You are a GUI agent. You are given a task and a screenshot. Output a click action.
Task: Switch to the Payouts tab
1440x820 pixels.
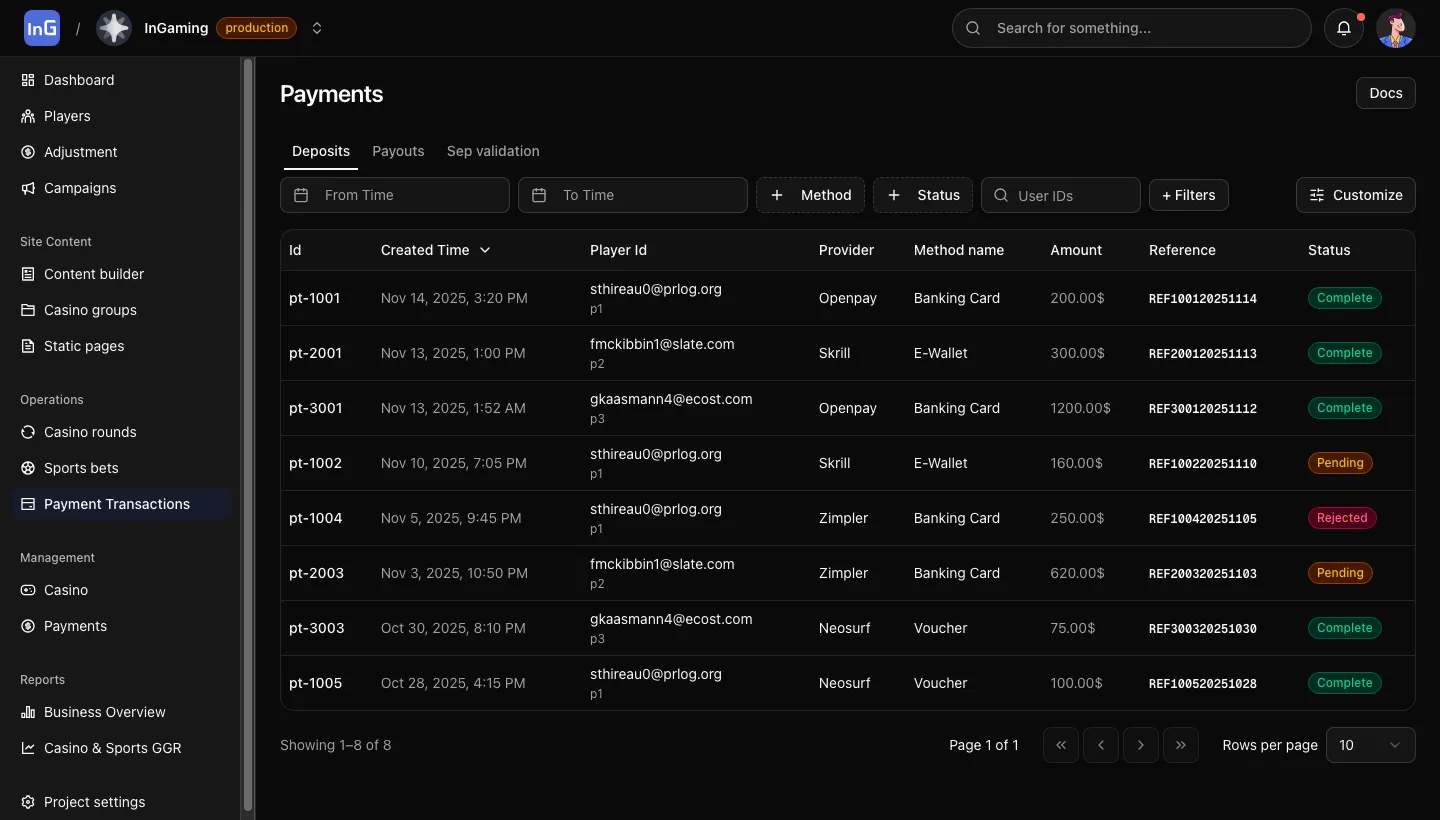point(398,151)
